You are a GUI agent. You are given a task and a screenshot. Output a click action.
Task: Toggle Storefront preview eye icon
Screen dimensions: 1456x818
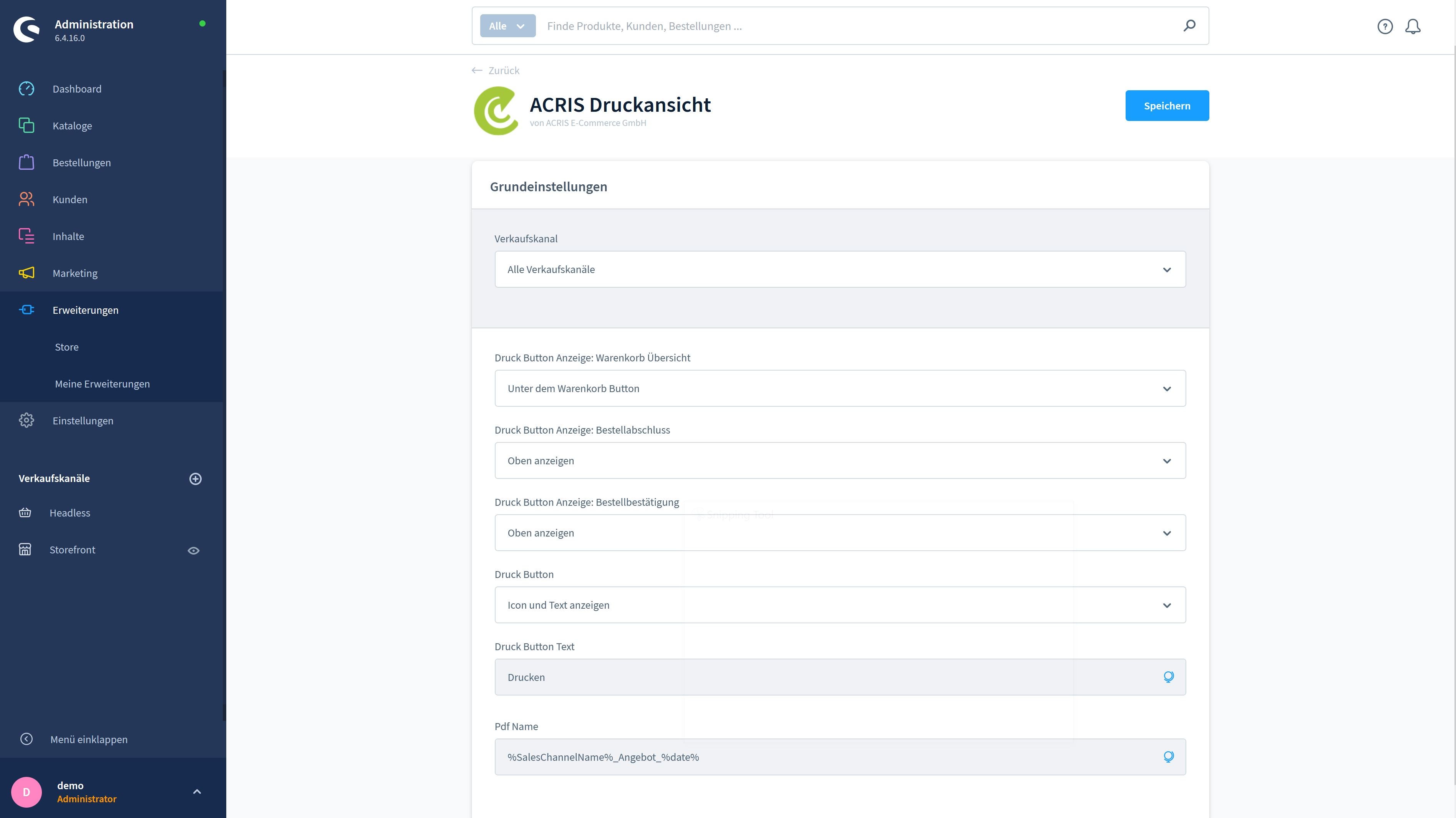point(193,550)
